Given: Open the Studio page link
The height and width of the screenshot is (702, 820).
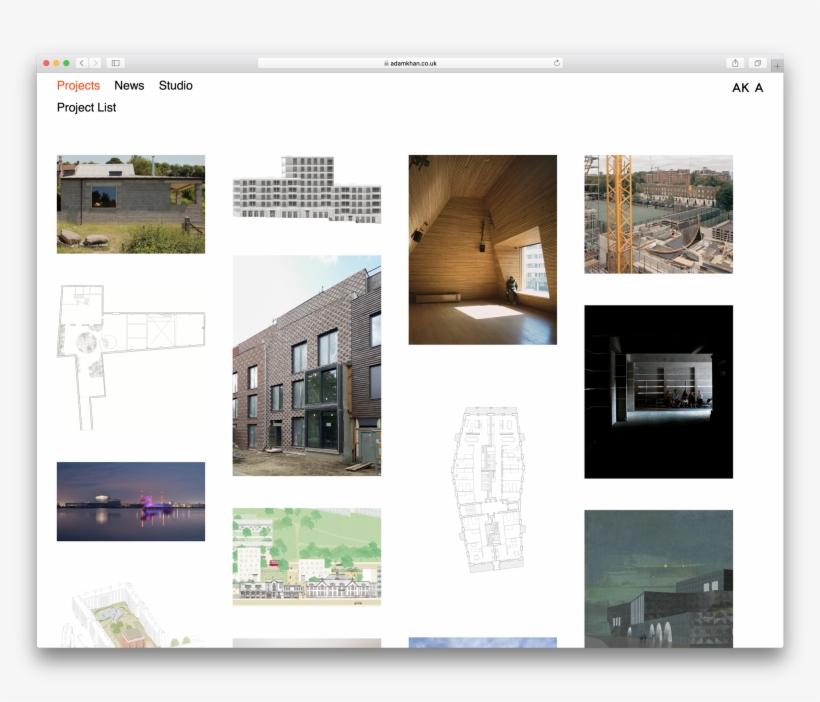Looking at the screenshot, I should [x=175, y=86].
